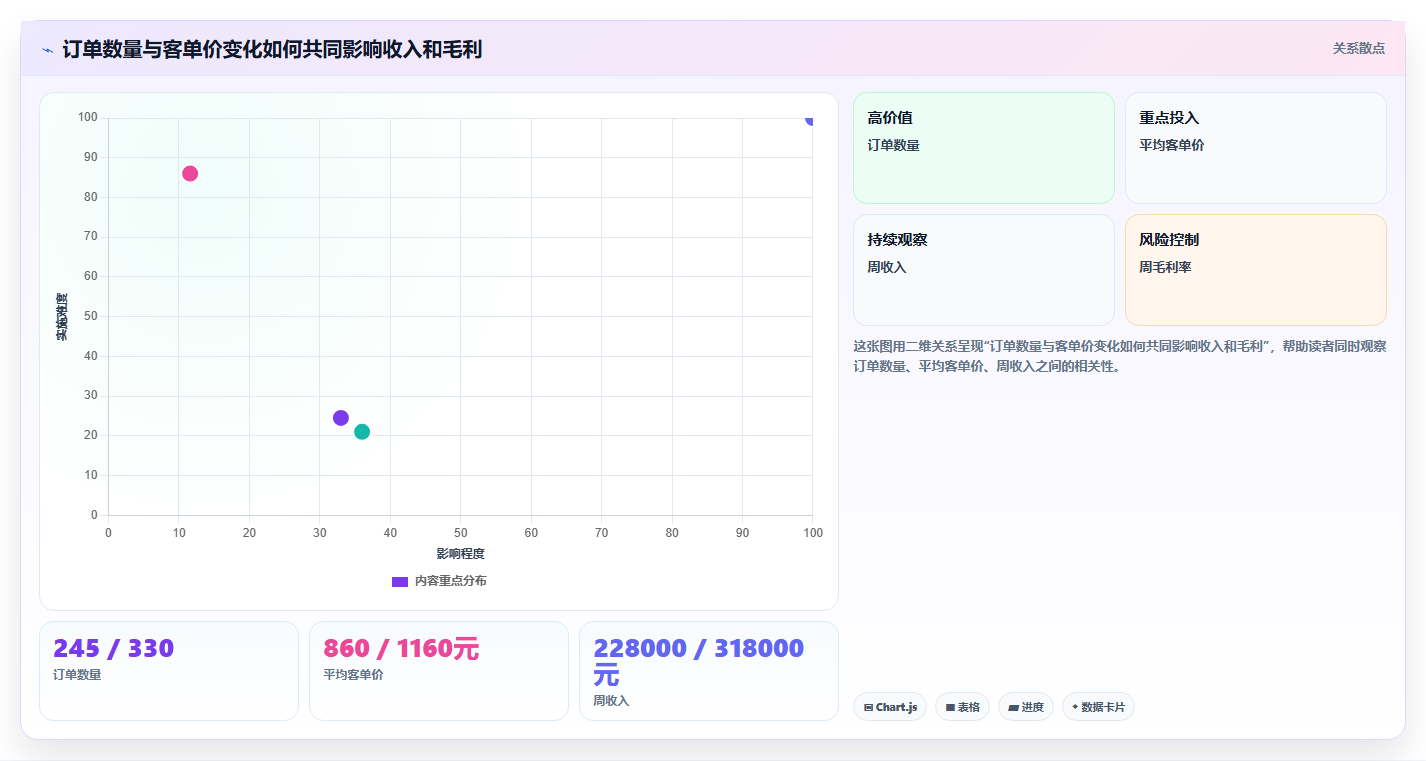Click the teal scatter data point
The width and height of the screenshot is (1426, 761).
[362, 432]
